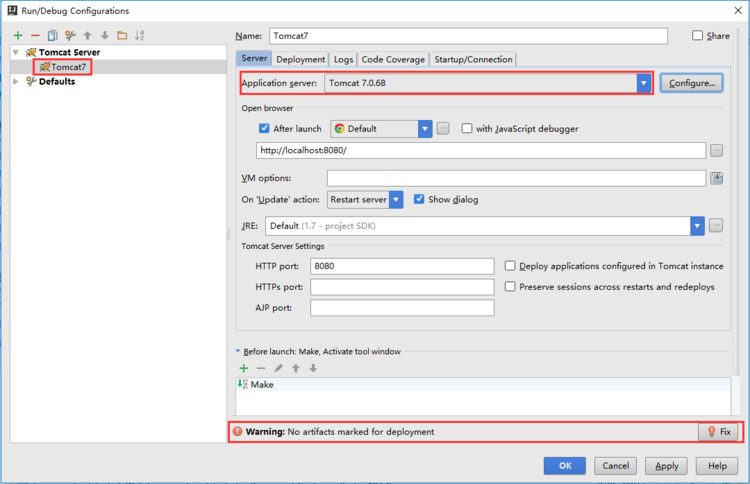Move the before-launch task down
Viewport: 750px width, 484px height.
click(313, 368)
